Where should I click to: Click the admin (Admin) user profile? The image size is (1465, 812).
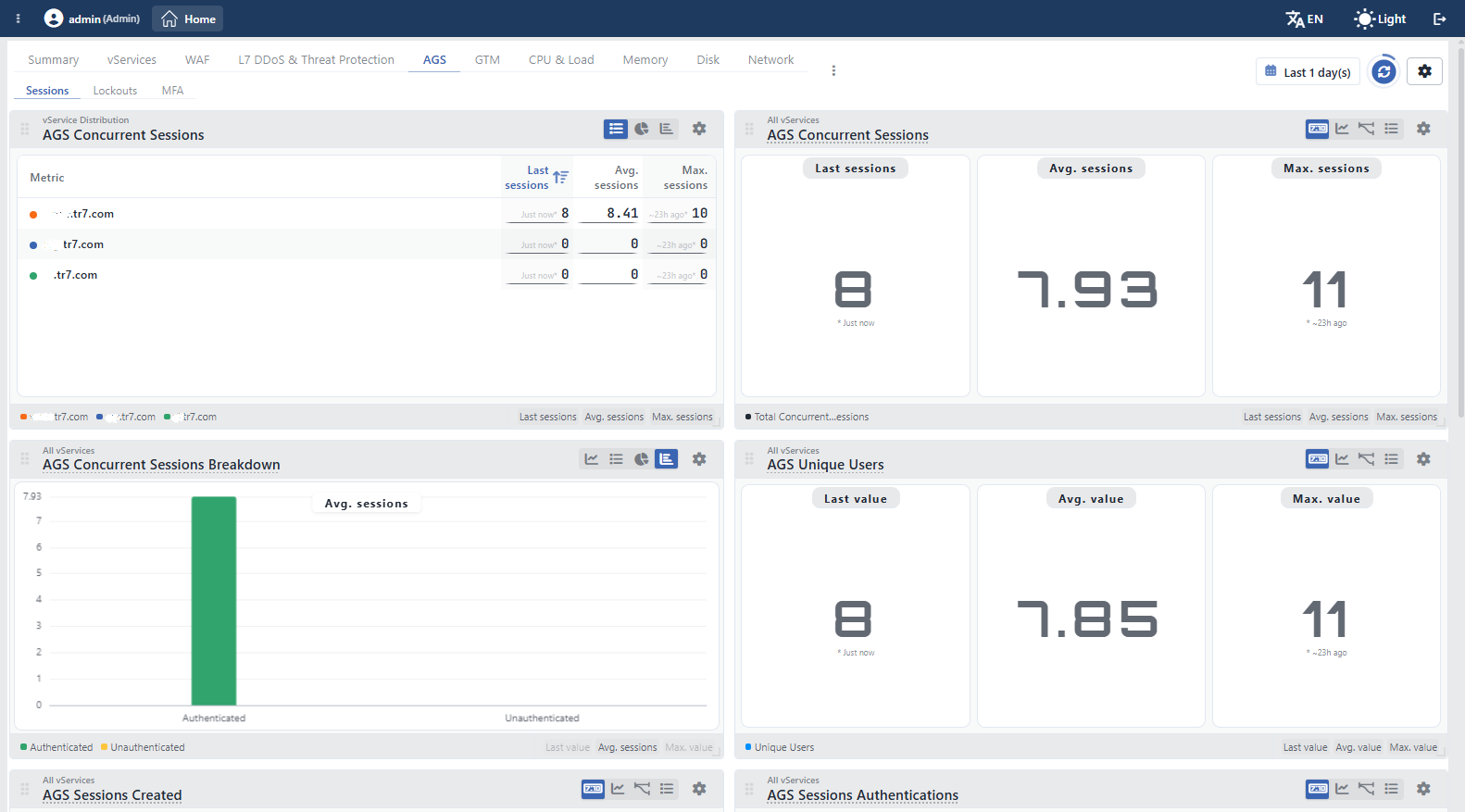pos(93,19)
